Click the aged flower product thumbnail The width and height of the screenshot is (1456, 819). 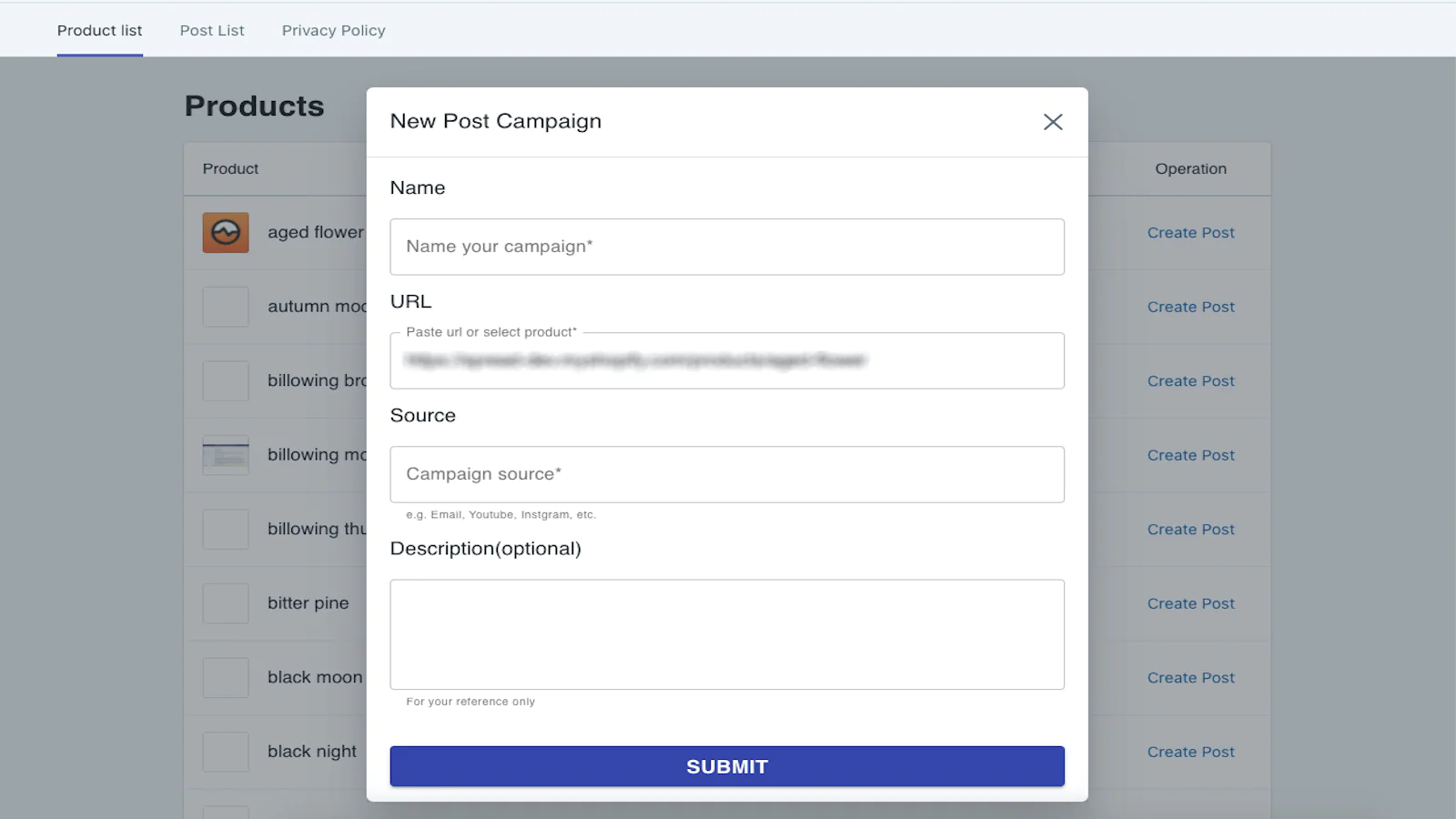point(226,233)
